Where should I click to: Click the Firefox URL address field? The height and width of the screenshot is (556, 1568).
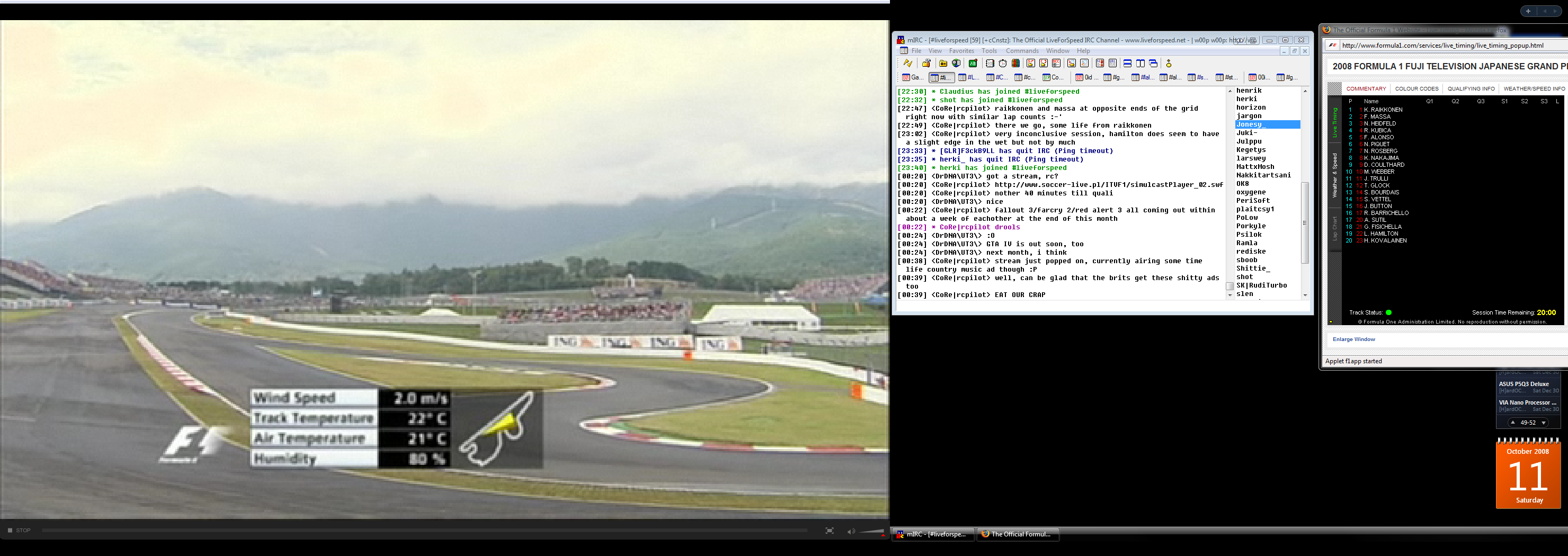tap(1449, 45)
